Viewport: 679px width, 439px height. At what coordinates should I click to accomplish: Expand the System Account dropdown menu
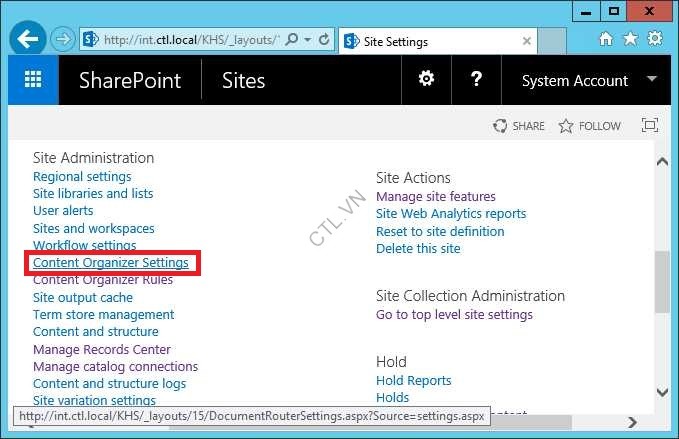(653, 80)
